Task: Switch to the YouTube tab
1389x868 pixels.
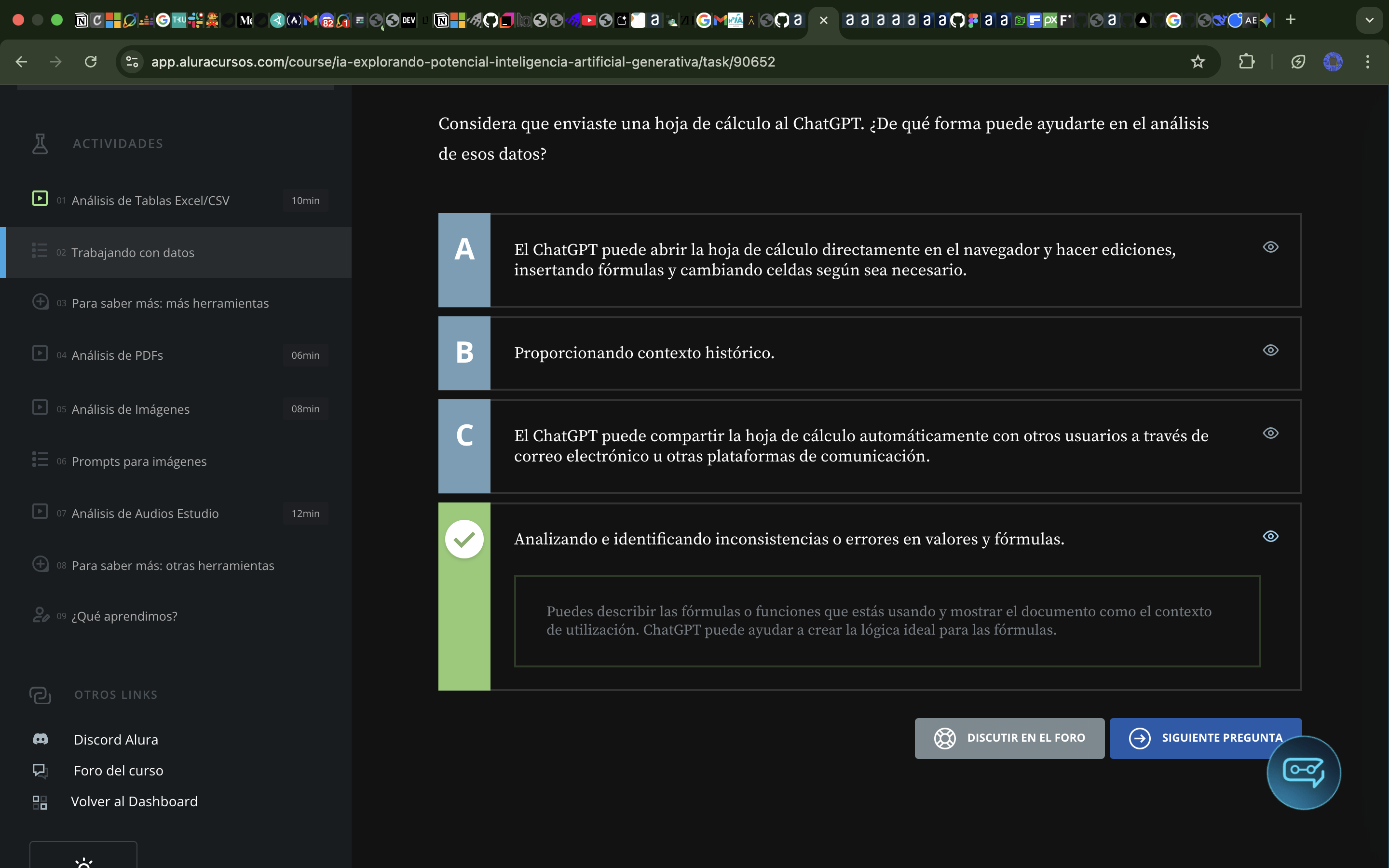Action: point(589,21)
